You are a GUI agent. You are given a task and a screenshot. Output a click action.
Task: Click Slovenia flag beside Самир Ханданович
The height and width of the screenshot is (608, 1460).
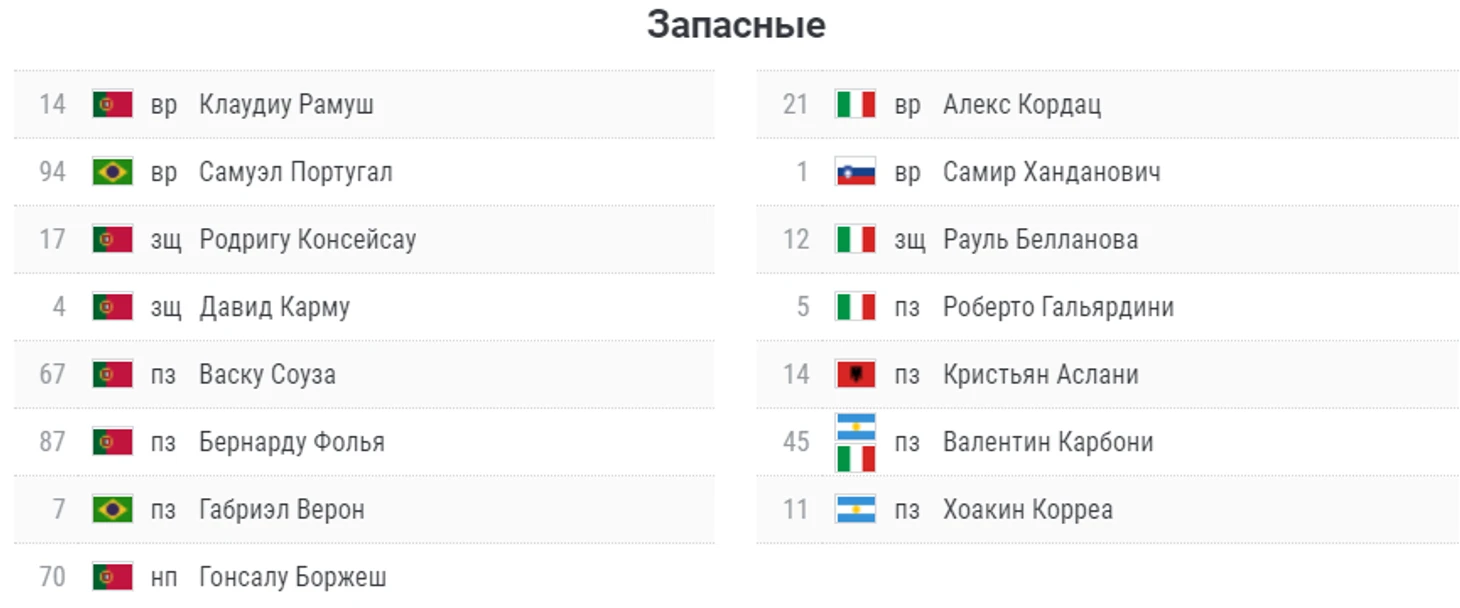pos(855,172)
